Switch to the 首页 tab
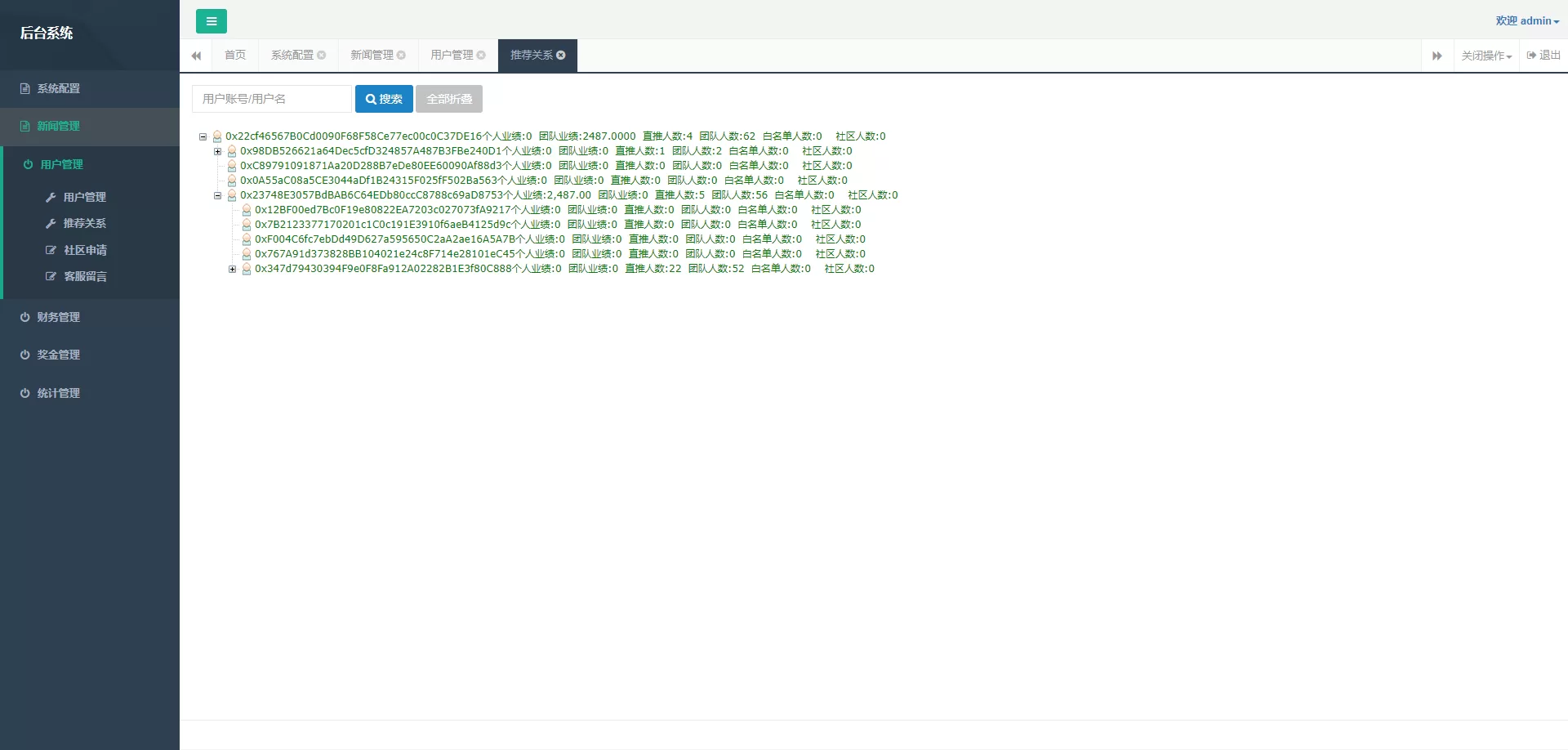The image size is (1568, 750). (235, 56)
